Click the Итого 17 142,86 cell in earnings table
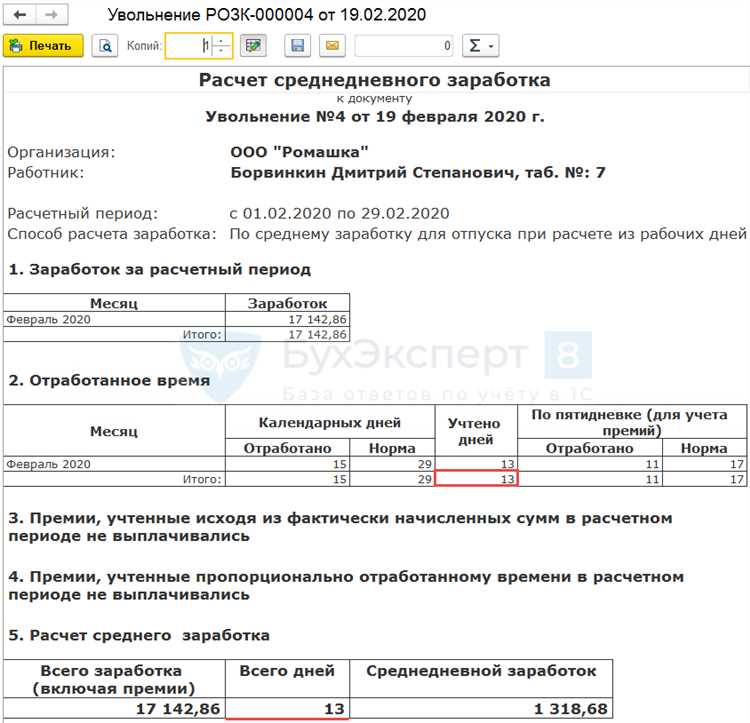750x723 pixels. (287, 334)
